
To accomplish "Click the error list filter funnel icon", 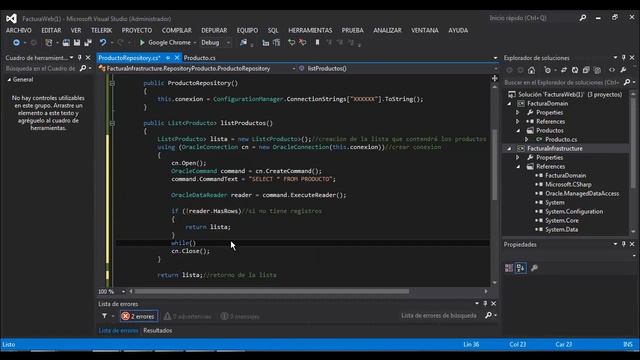I will (x=104, y=316).
